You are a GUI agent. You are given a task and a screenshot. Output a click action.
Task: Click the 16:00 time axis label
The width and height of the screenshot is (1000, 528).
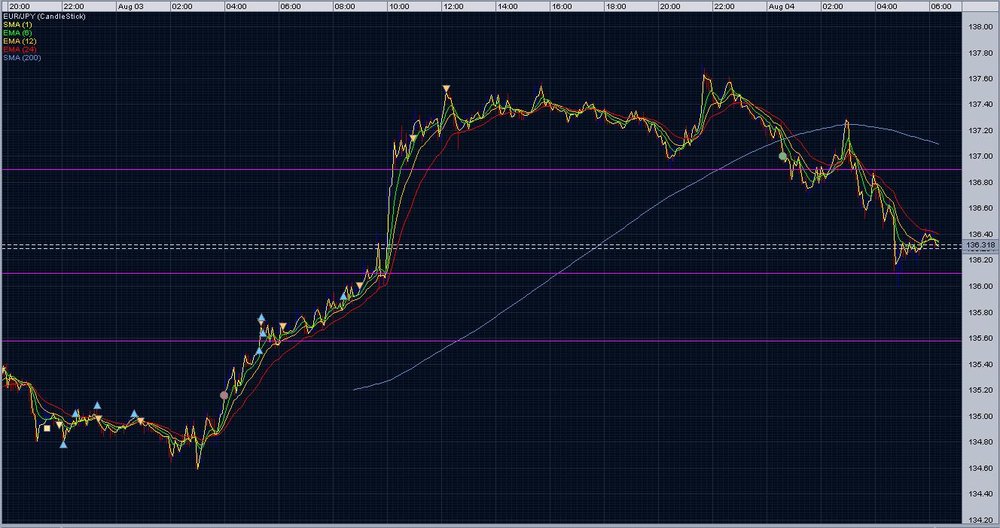[561, 6]
